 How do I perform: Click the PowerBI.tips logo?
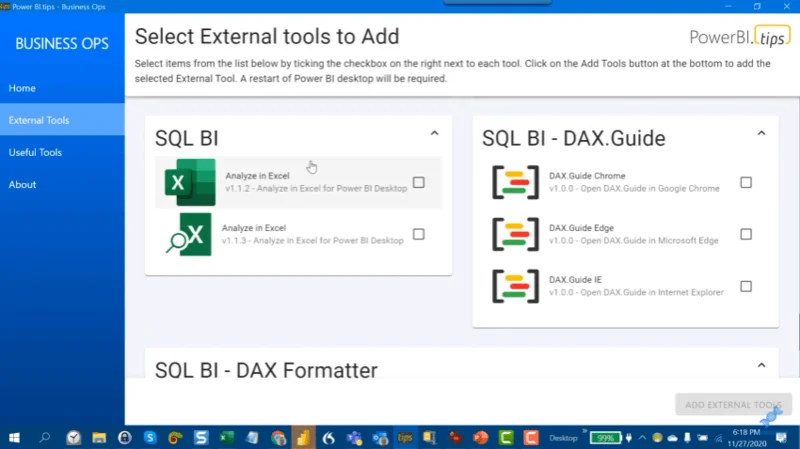pos(740,37)
